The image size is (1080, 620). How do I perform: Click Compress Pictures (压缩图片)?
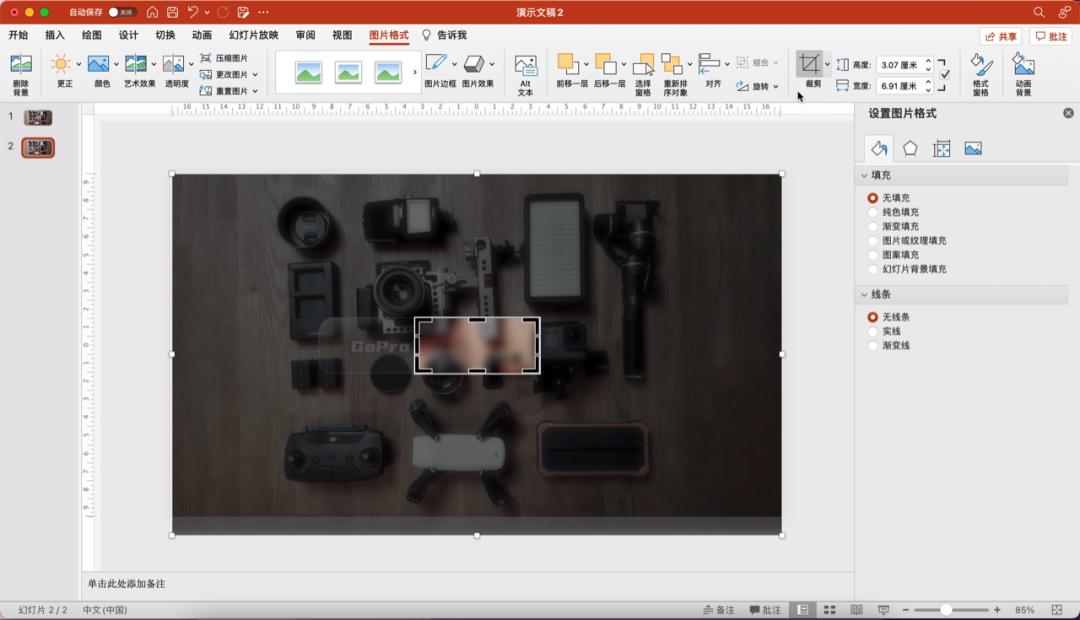[x=224, y=58]
